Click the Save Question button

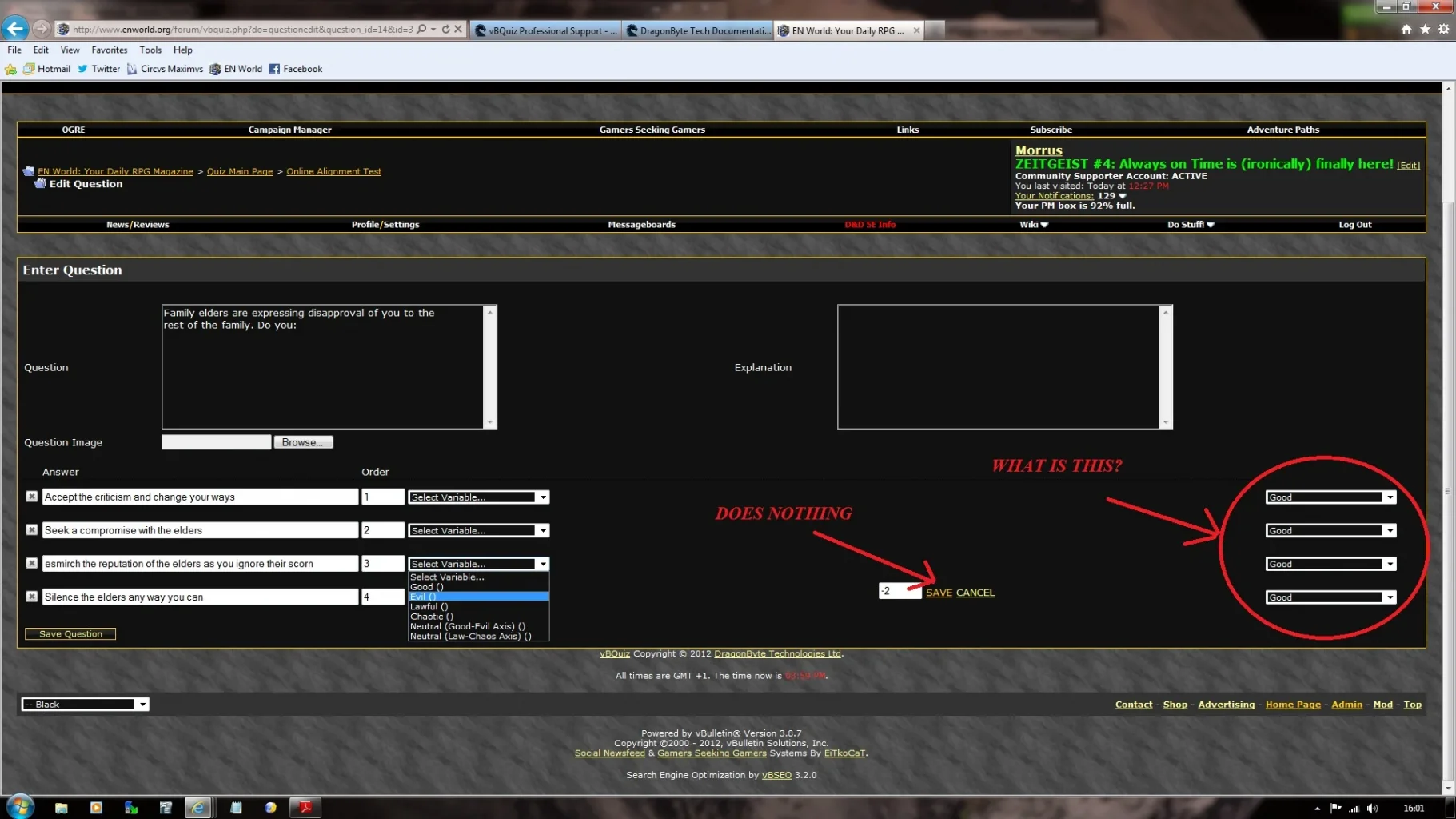[x=70, y=633]
